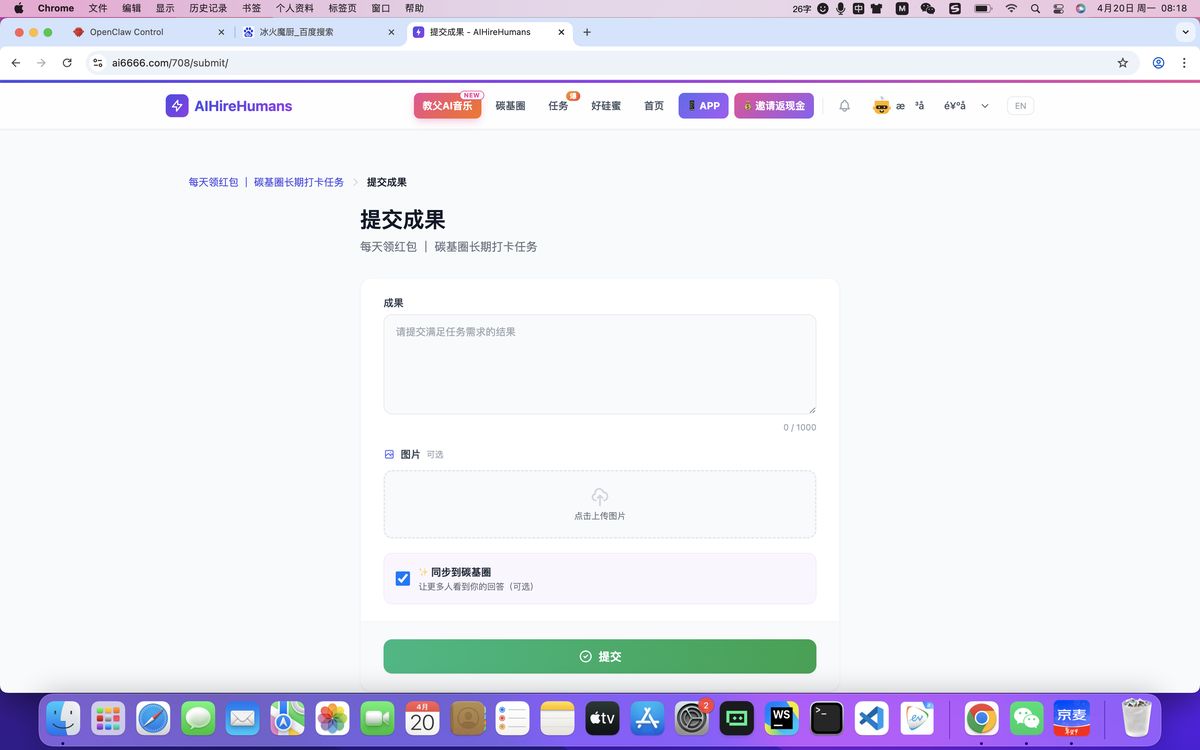
Task: Click the upload cloud icon
Action: [x=600, y=497]
